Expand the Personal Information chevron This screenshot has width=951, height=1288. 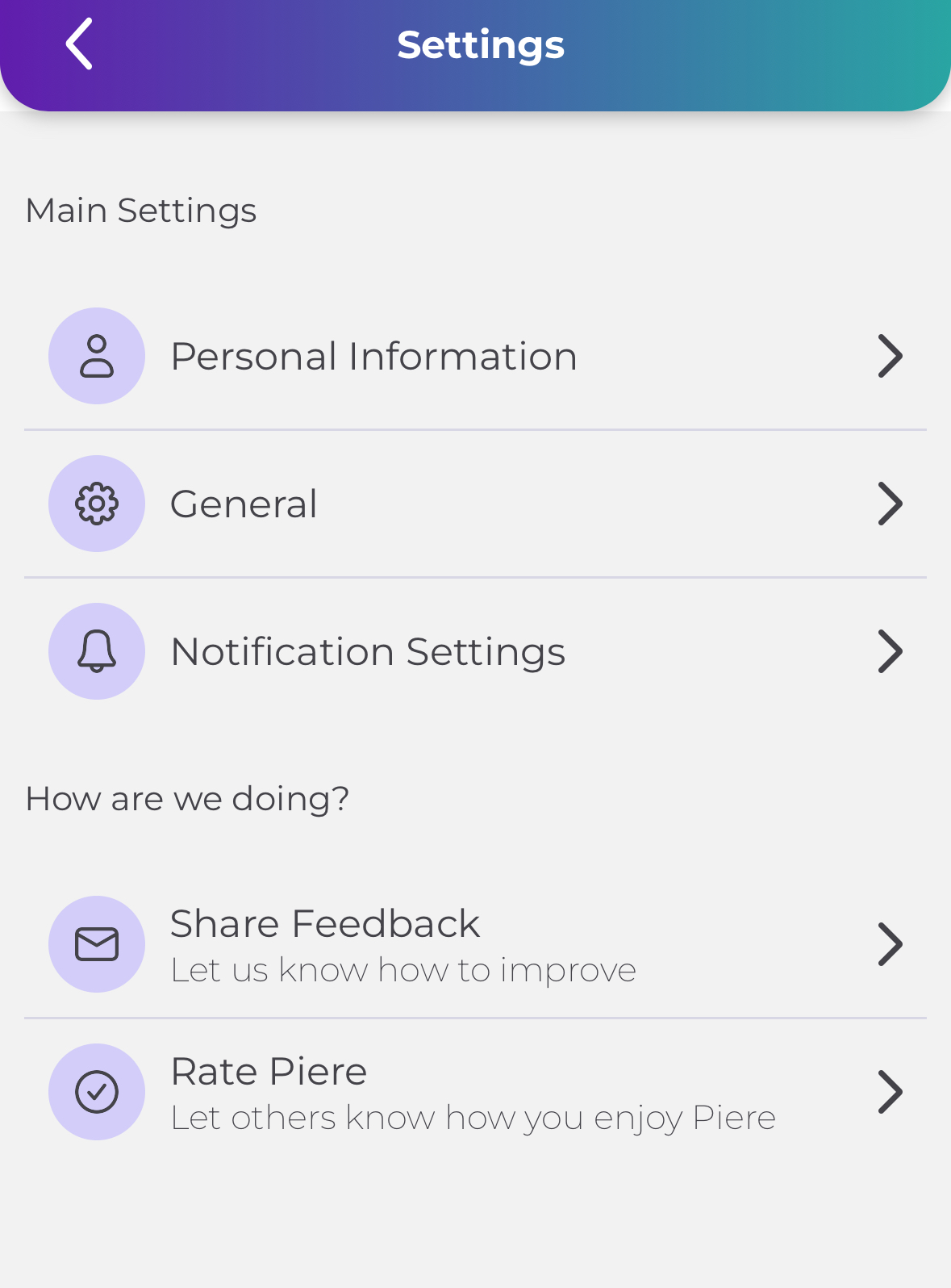pos(890,356)
